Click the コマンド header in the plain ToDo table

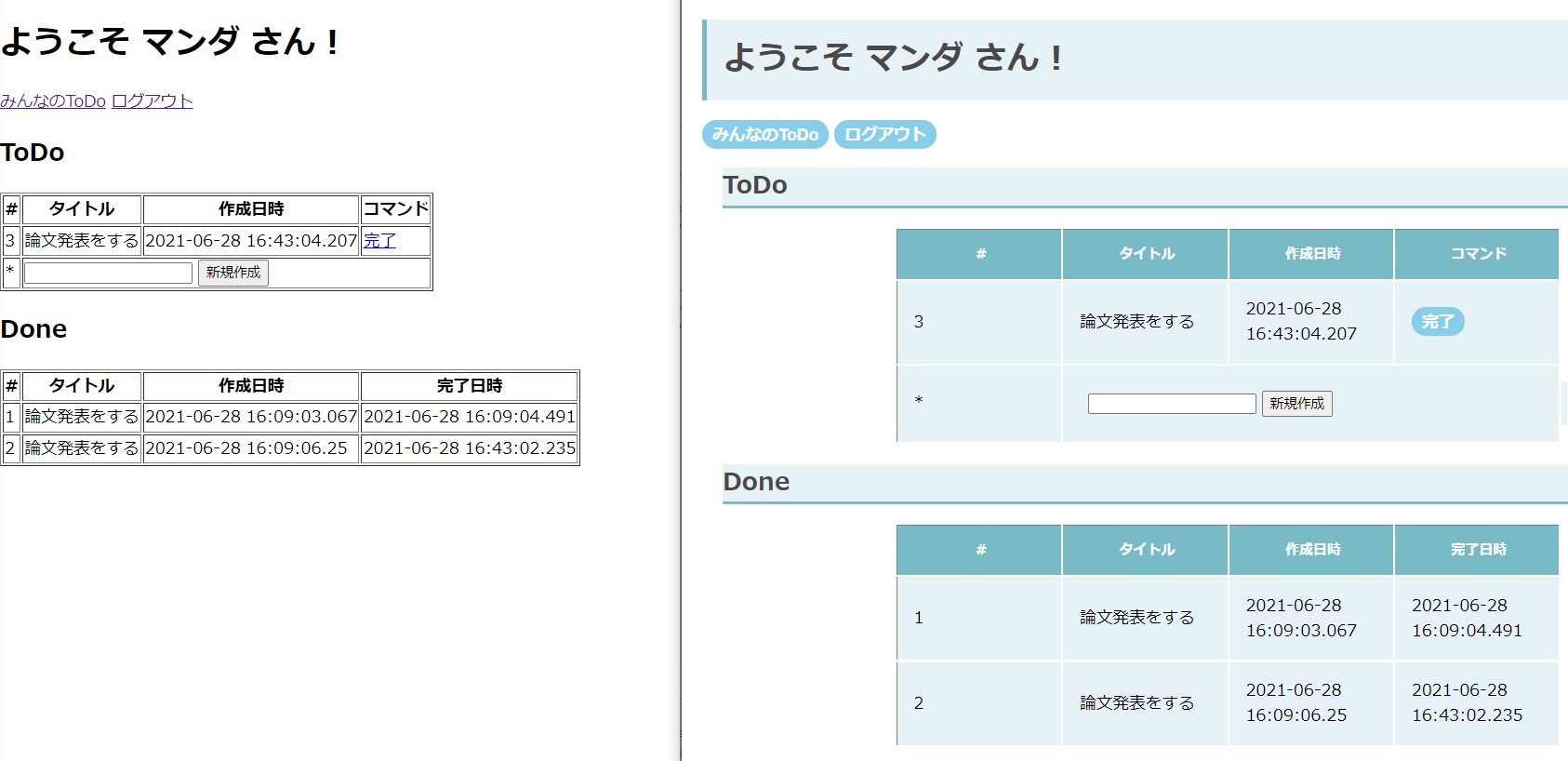tap(395, 209)
